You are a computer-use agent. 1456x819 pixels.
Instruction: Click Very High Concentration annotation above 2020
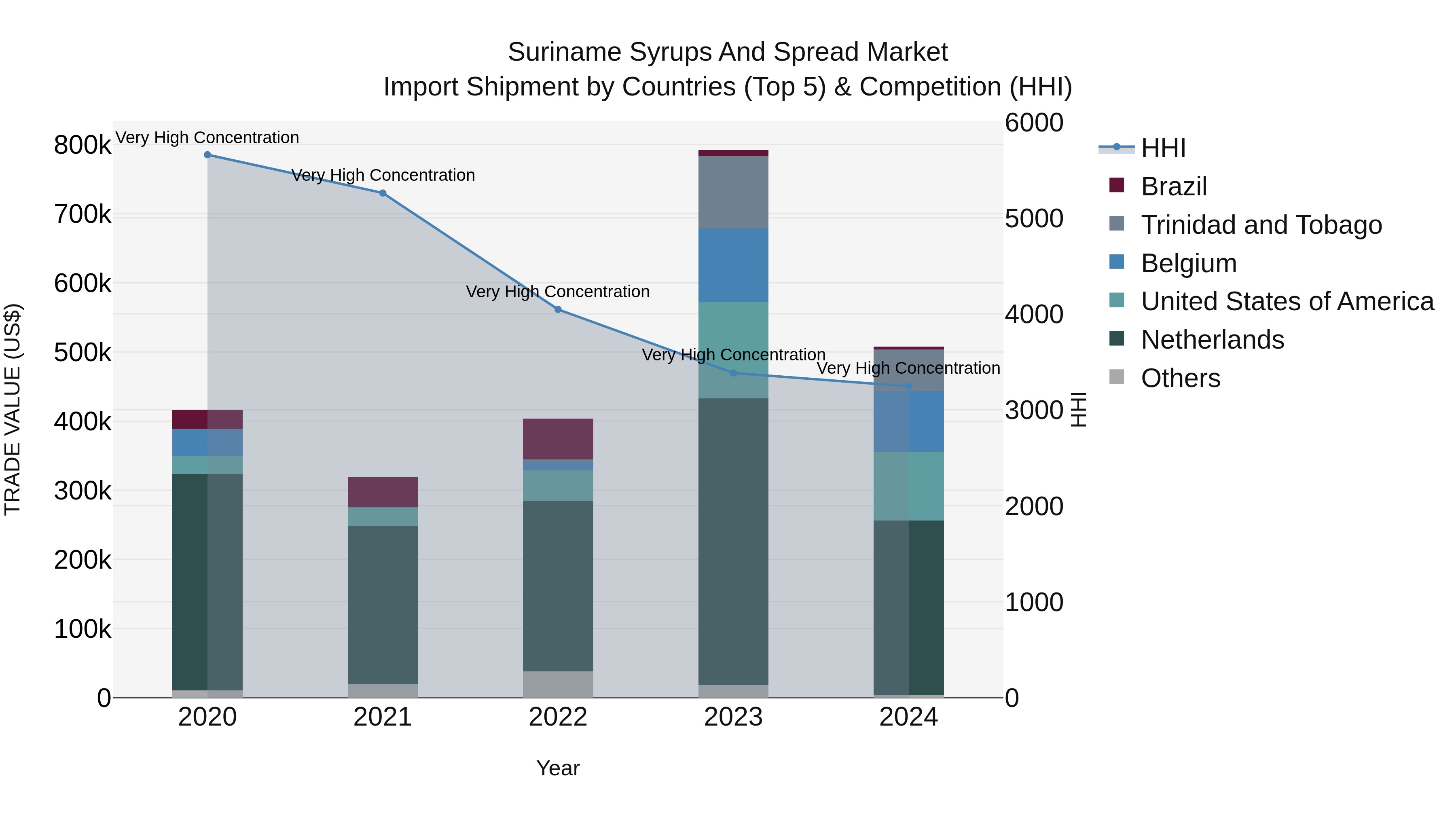pos(207,138)
